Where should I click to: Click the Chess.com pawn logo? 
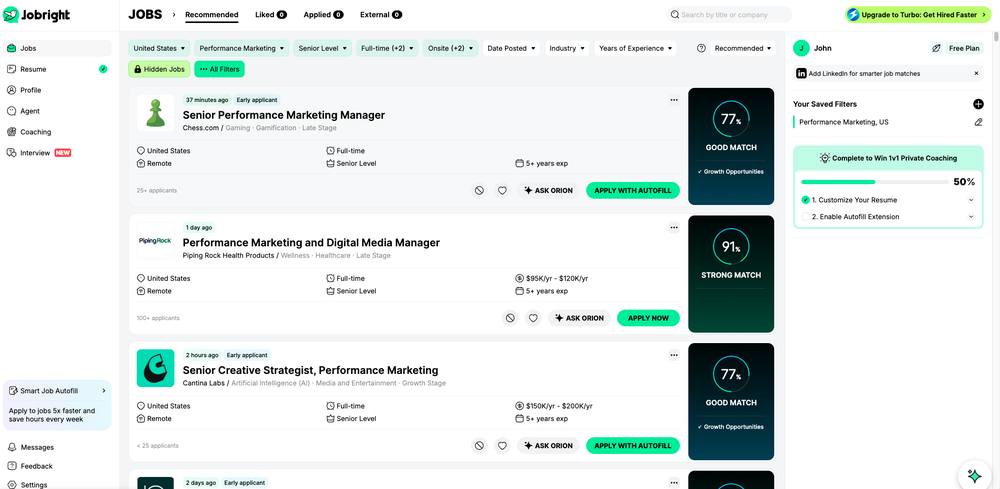tap(155, 113)
